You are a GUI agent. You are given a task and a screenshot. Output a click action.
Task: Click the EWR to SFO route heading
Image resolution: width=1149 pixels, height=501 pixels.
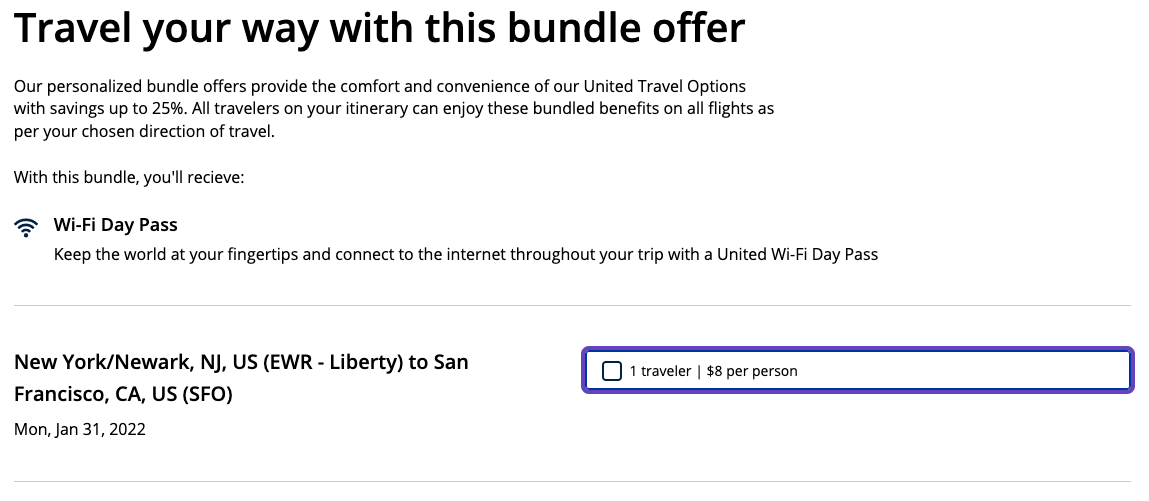coord(241,362)
